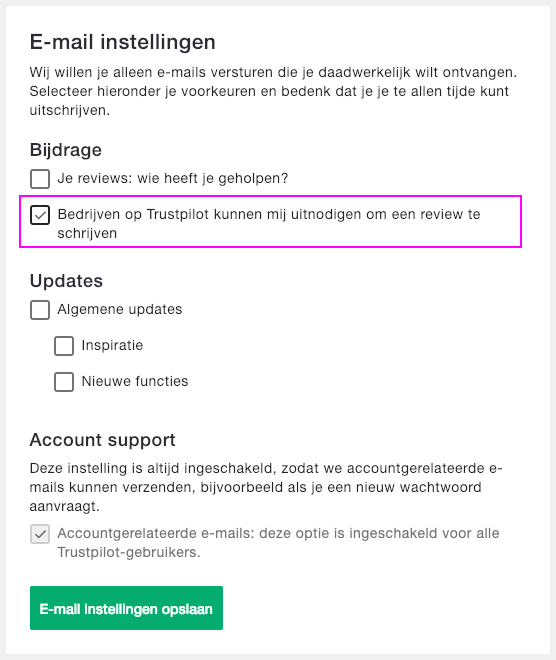The width and height of the screenshot is (556, 660).
Task: Click the greyed-out Accountgerelateerde e-mails checkbox
Action: [x=40, y=534]
